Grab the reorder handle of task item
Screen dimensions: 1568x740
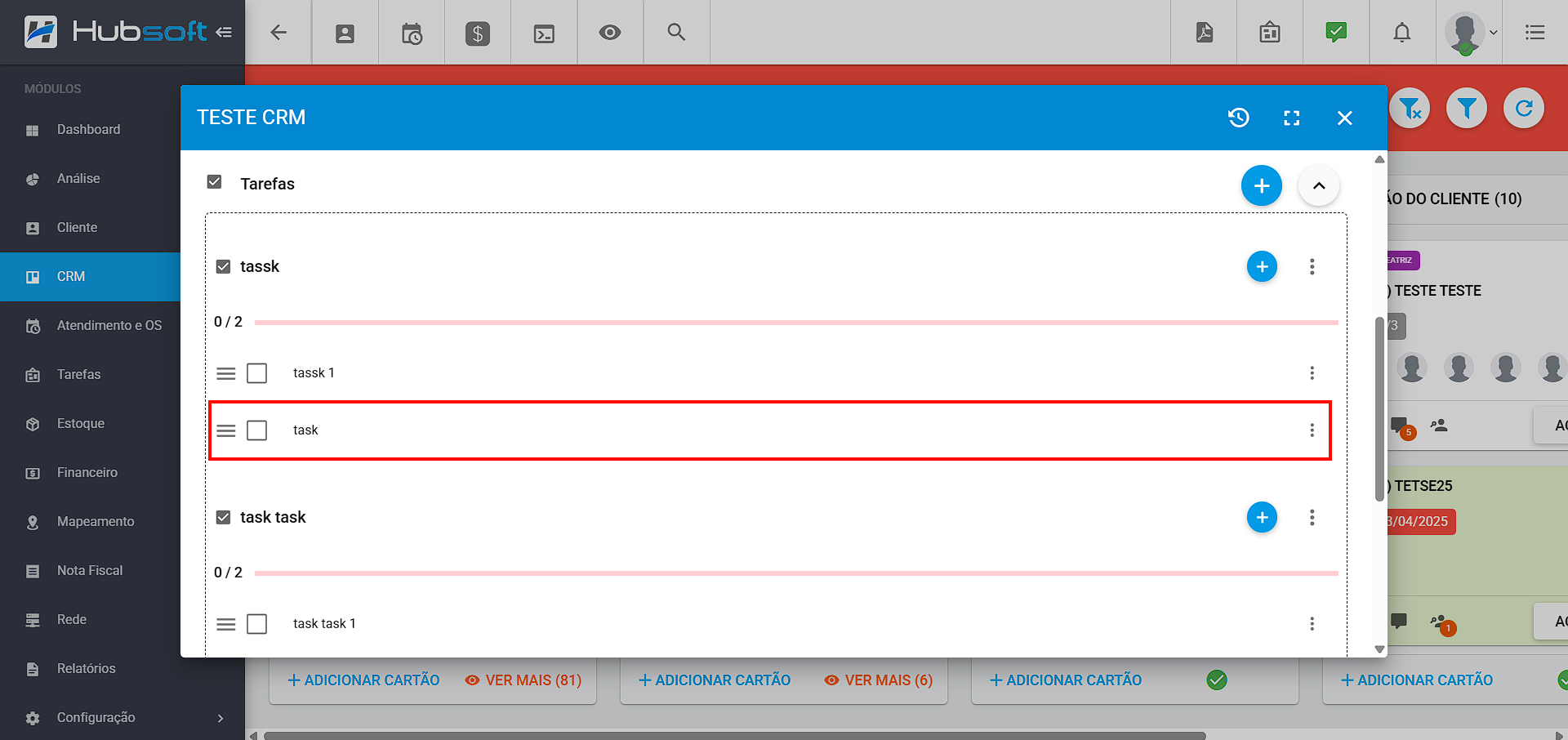tap(226, 430)
